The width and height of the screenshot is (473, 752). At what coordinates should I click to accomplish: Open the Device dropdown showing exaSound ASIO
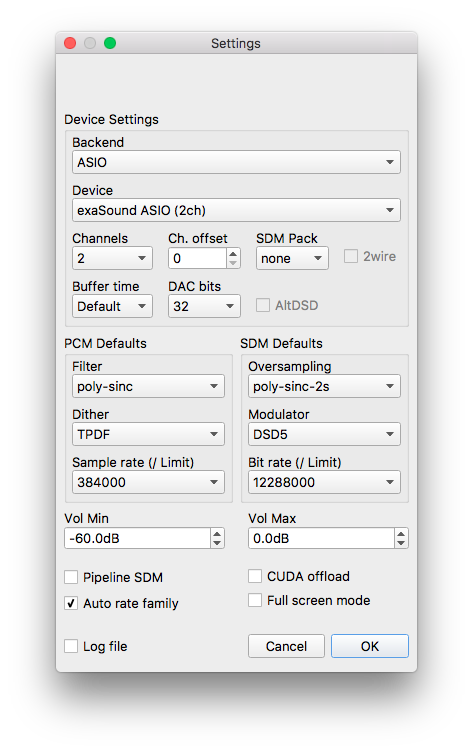coord(236,210)
